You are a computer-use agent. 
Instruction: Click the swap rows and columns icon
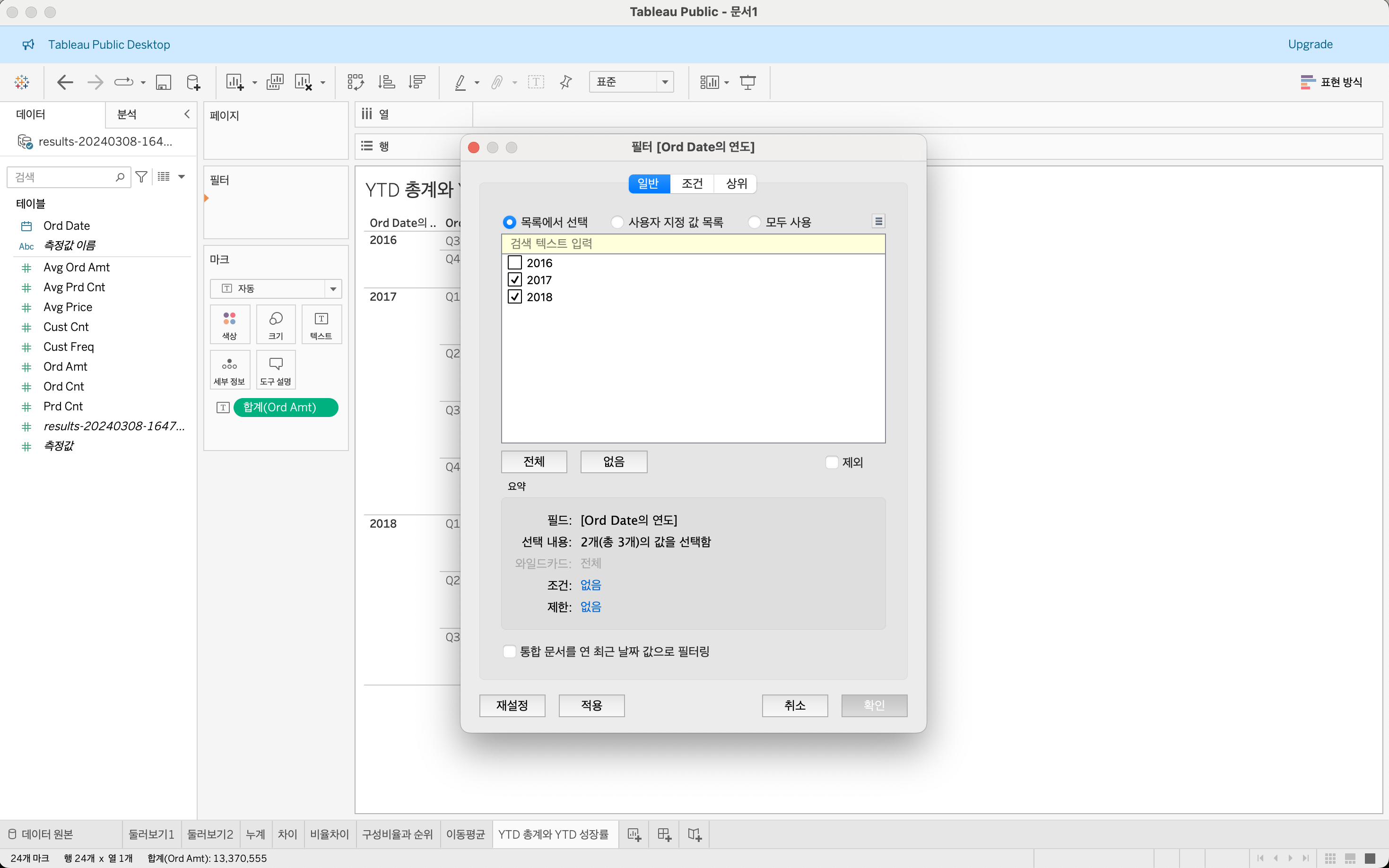tap(355, 82)
